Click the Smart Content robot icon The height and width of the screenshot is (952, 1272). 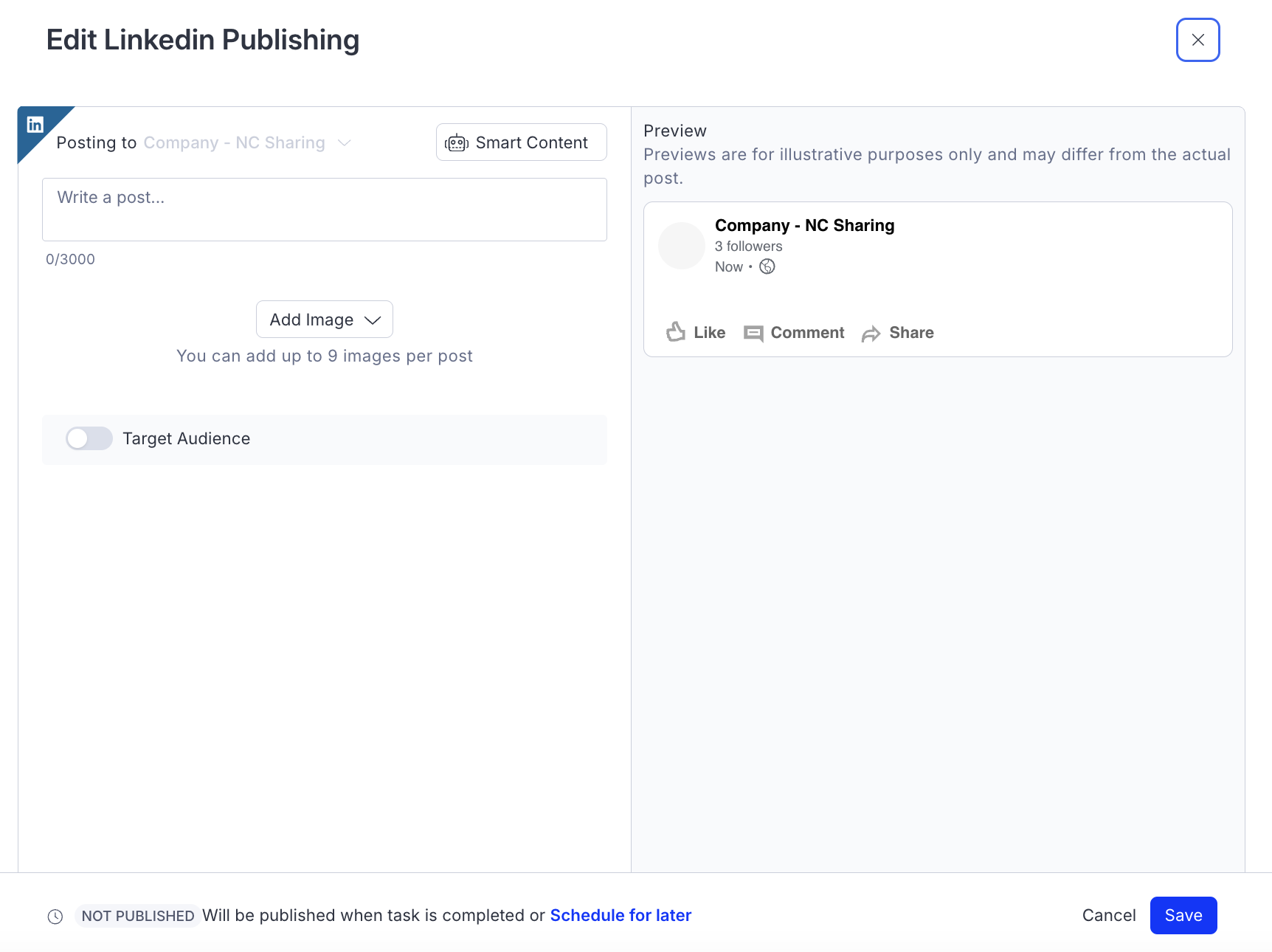click(457, 143)
